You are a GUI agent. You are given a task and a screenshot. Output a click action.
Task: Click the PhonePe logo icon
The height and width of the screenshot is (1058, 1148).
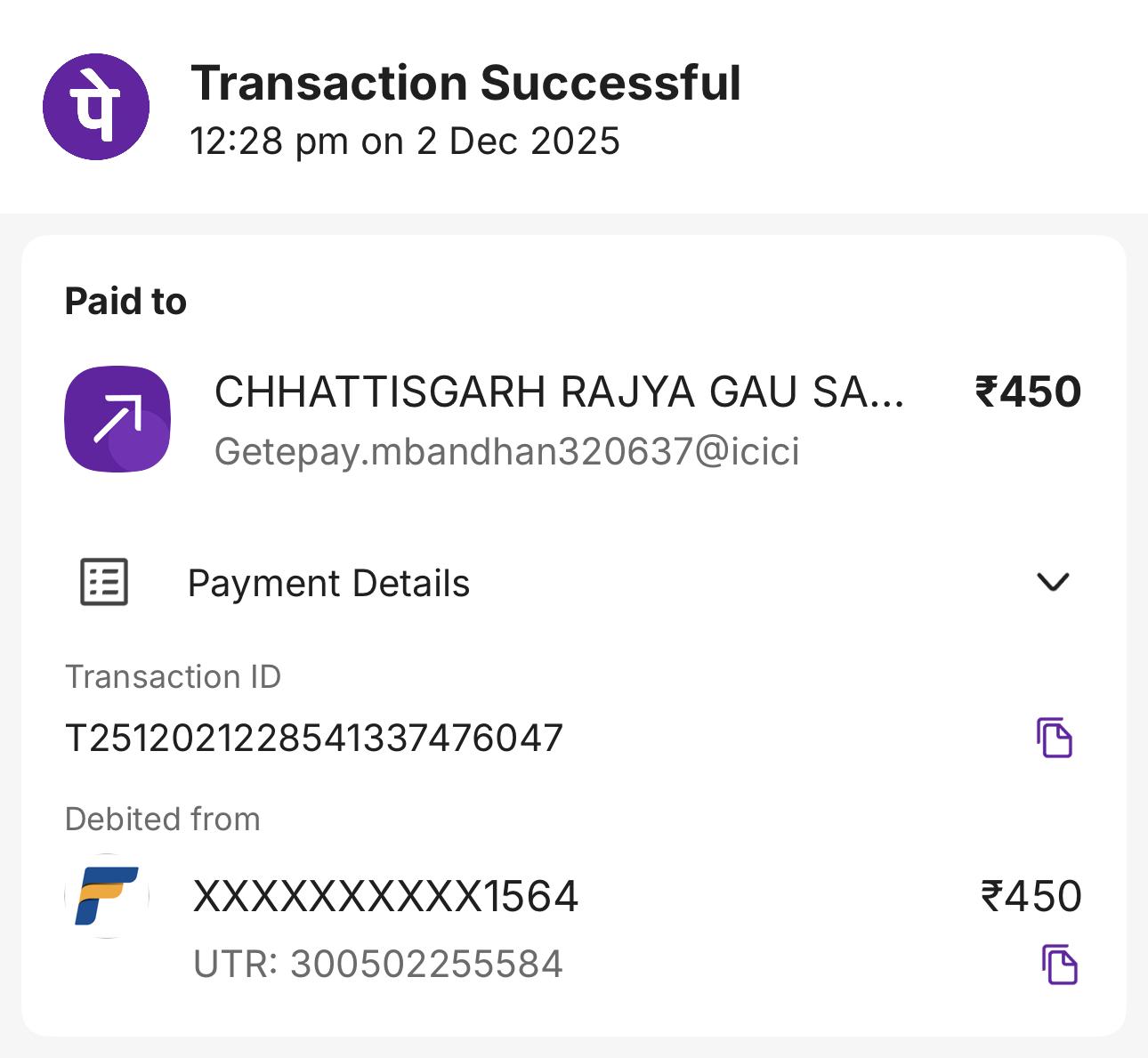coord(96,107)
